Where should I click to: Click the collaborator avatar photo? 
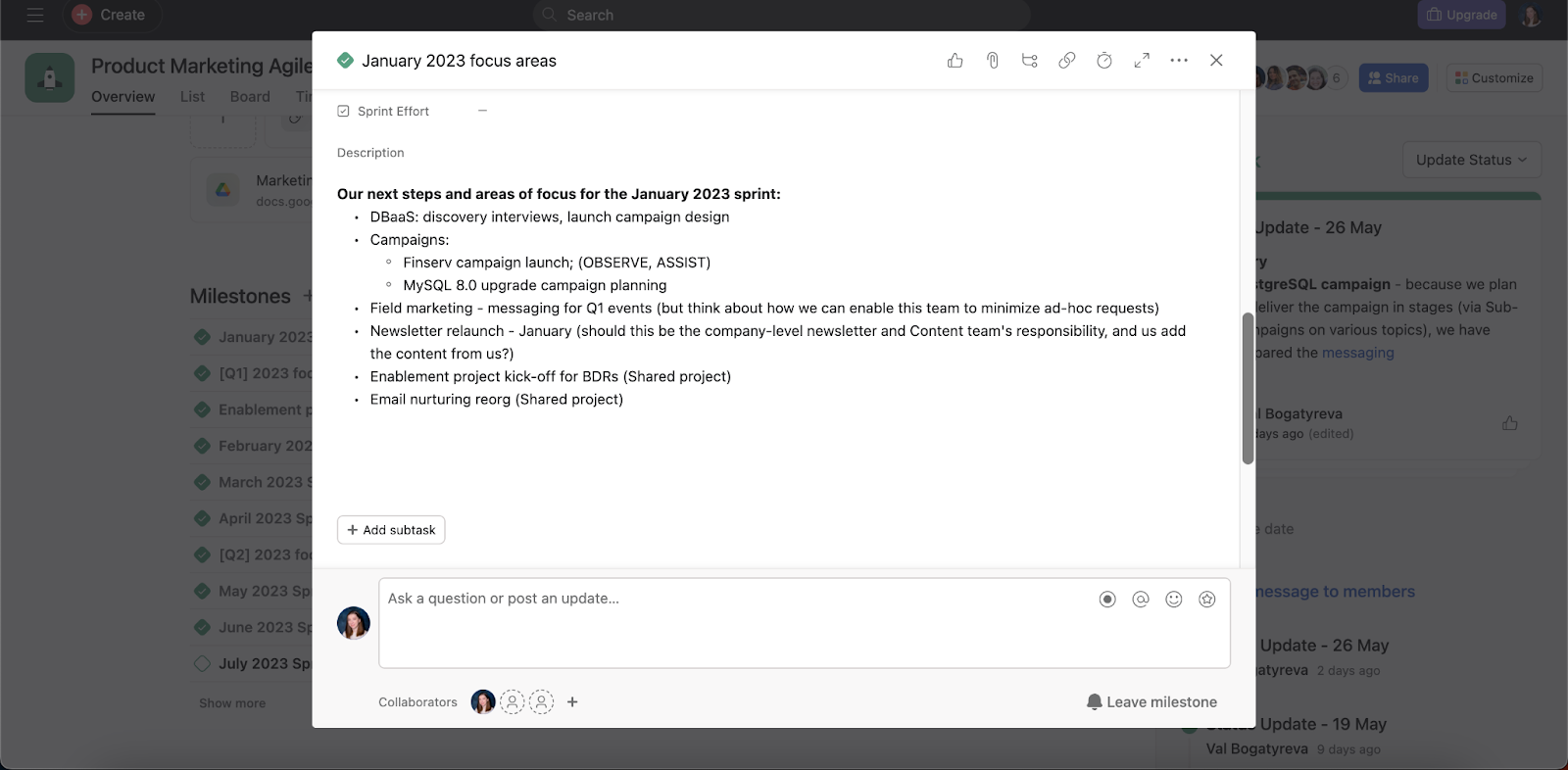pyautogui.click(x=483, y=702)
